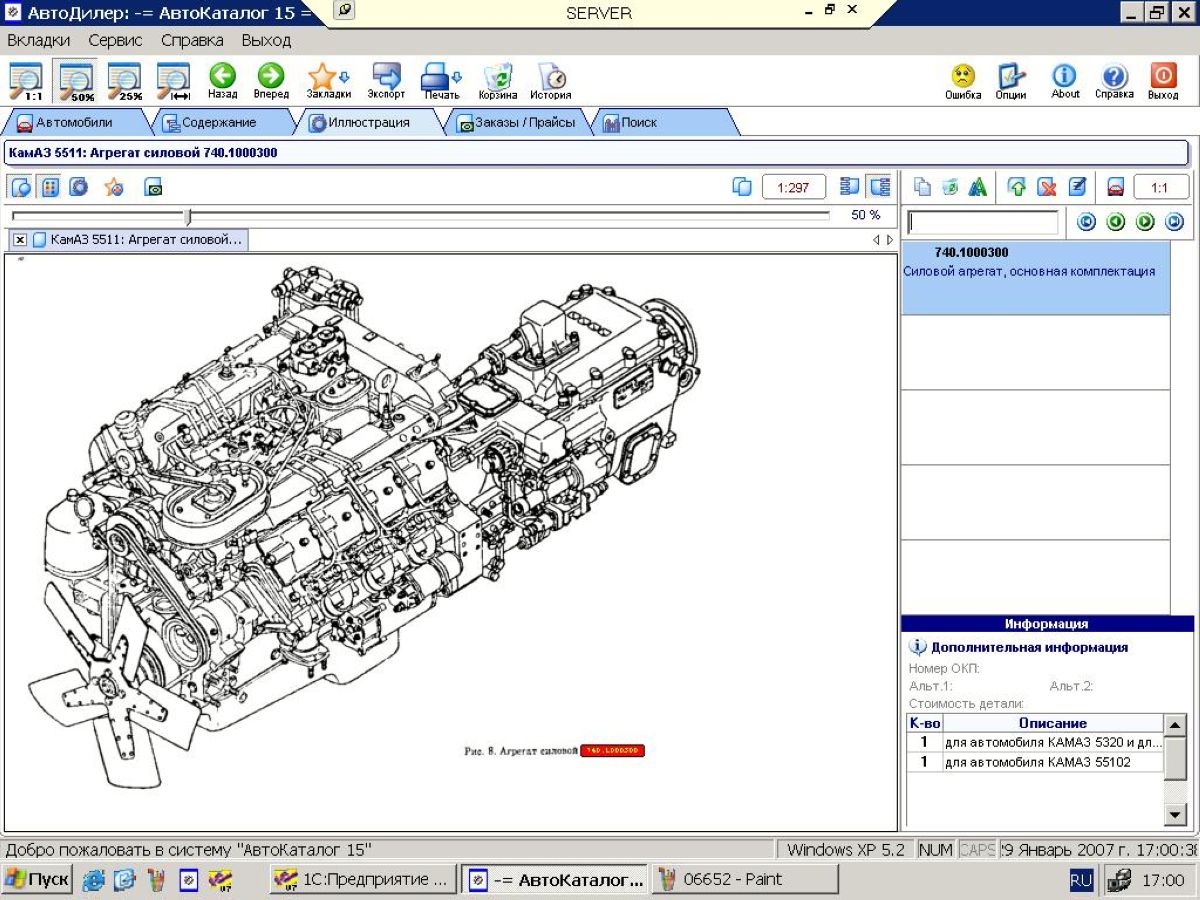This screenshot has width=1200, height=900.
Task: Expand the Закладки bookmarks dropdown arrow
Action: (x=345, y=76)
